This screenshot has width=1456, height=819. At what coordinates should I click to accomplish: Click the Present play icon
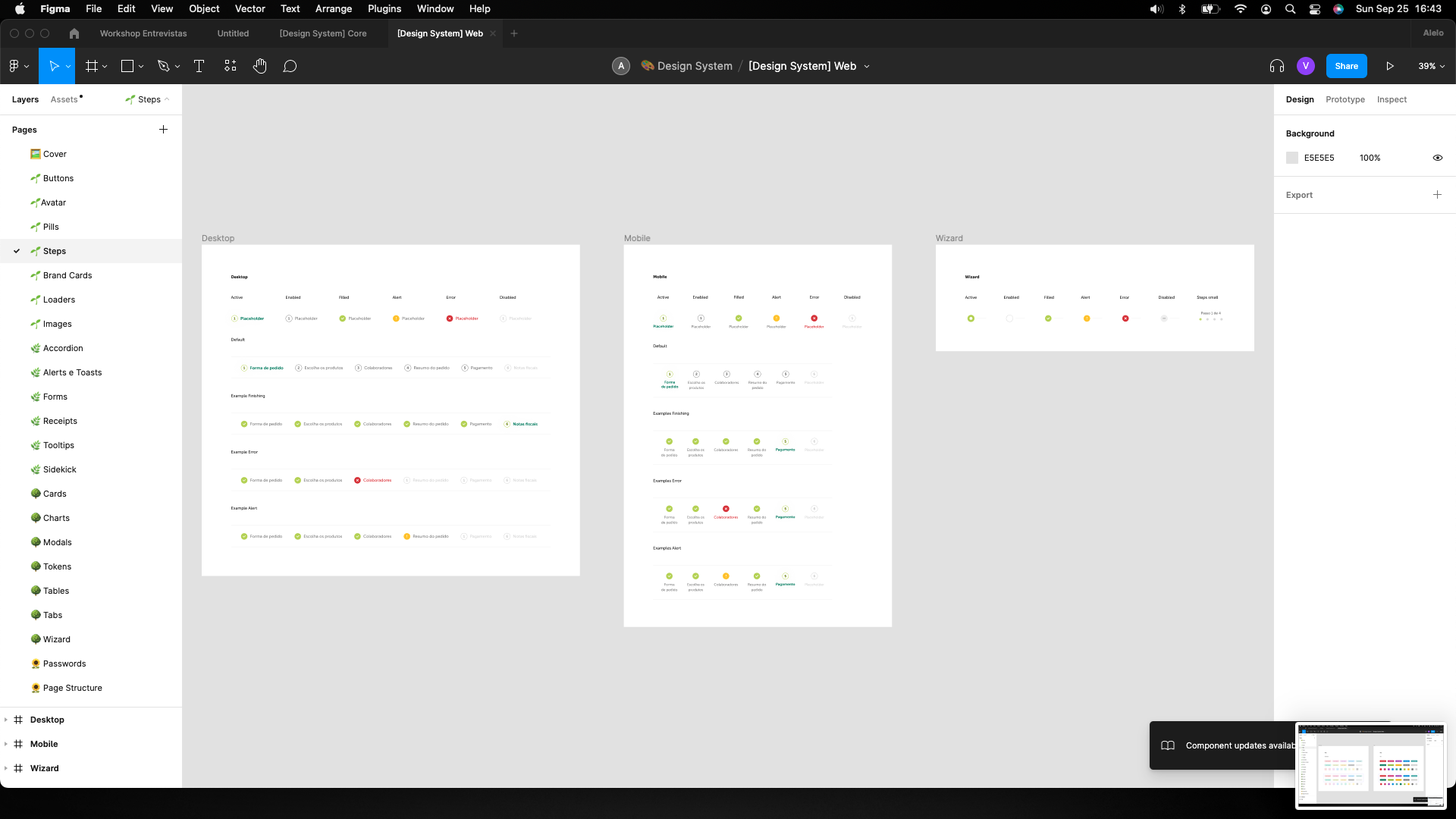tap(1390, 66)
